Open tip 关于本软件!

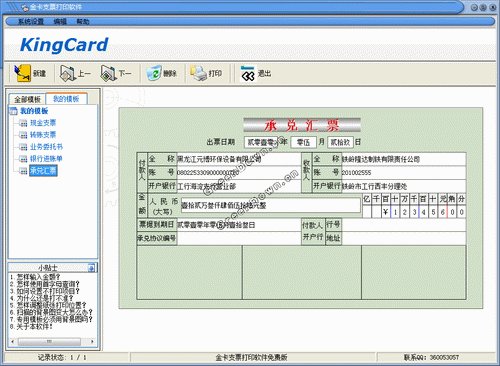click(x=31, y=327)
